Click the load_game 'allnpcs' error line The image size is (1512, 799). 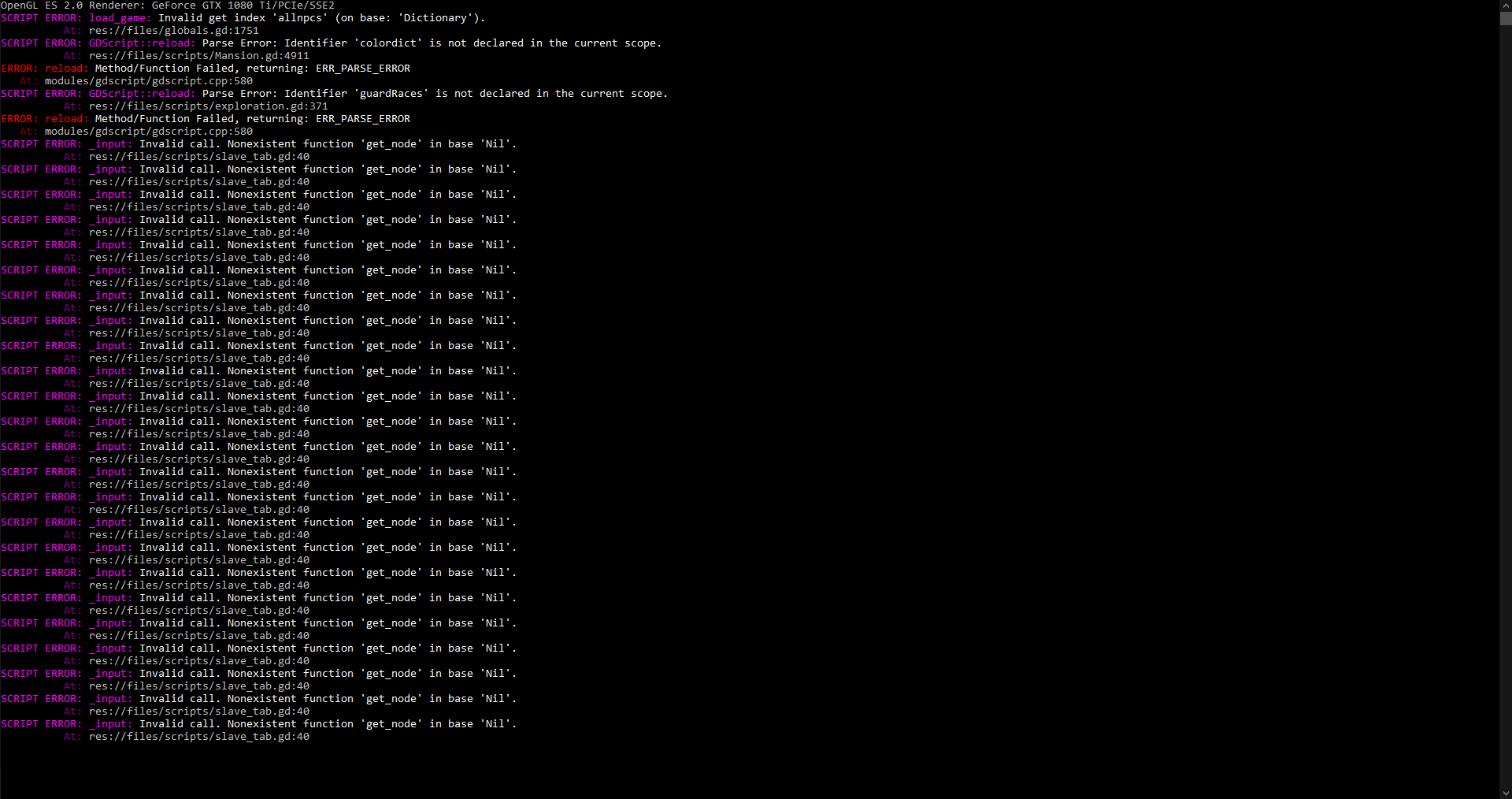point(243,18)
